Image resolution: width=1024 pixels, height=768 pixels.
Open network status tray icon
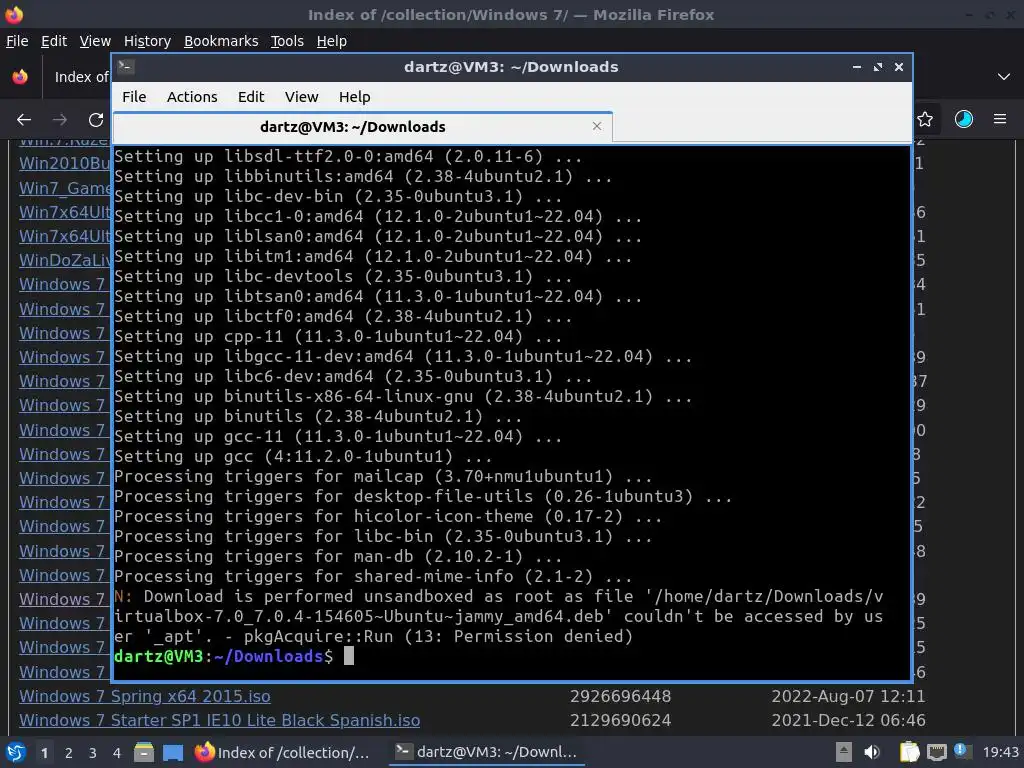pyautogui.click(x=937, y=752)
